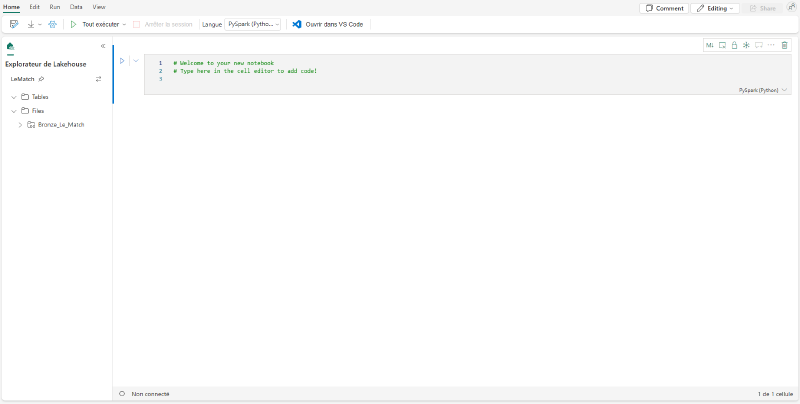Click the Explorateur de Lakehouse heading
Screen dimensions: 800x404
[x=46, y=64]
